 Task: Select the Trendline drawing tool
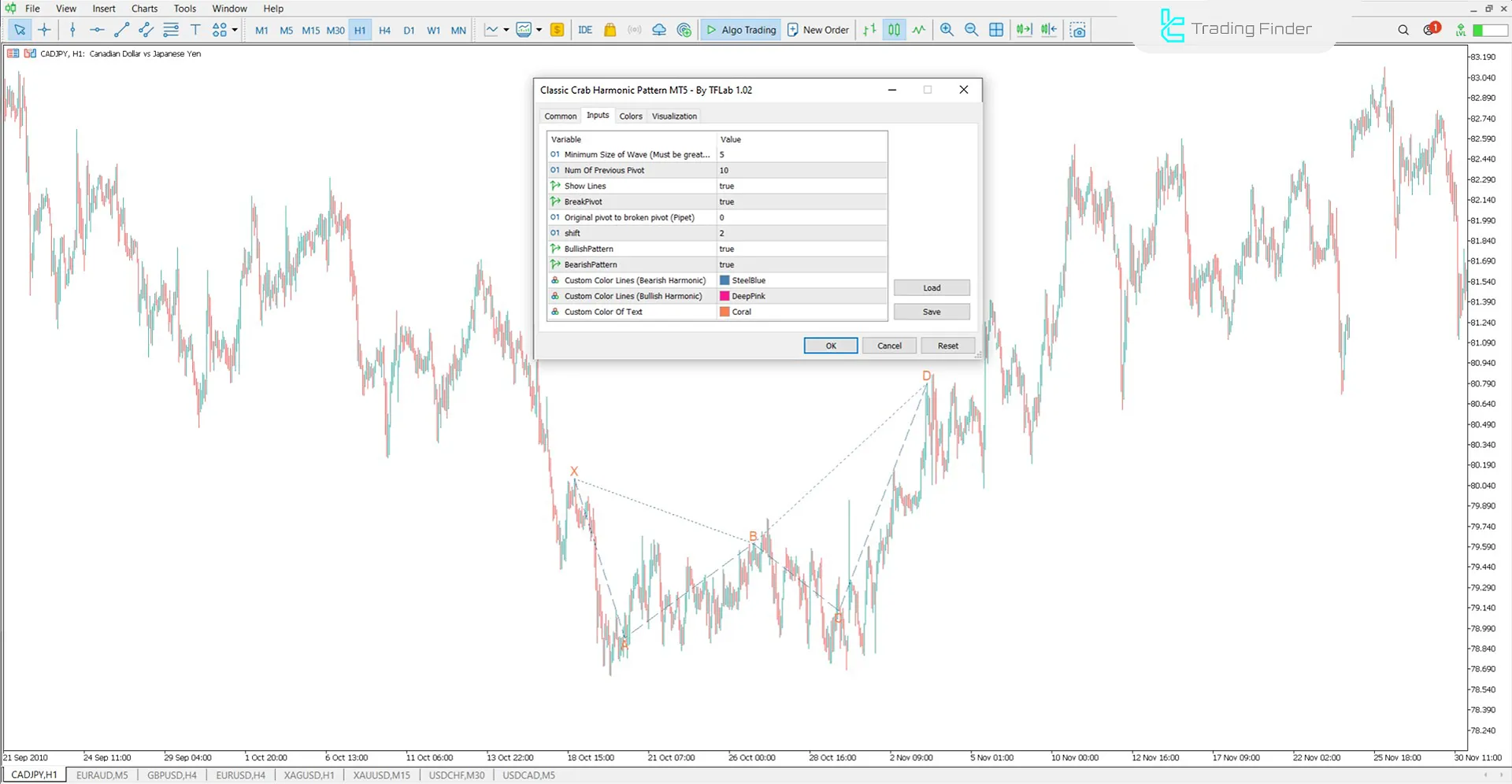(x=121, y=29)
